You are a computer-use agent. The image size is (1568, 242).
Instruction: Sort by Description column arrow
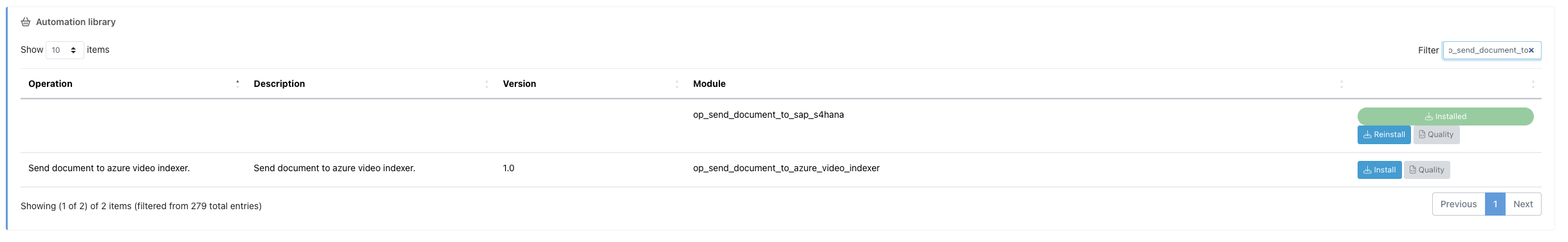[486, 84]
